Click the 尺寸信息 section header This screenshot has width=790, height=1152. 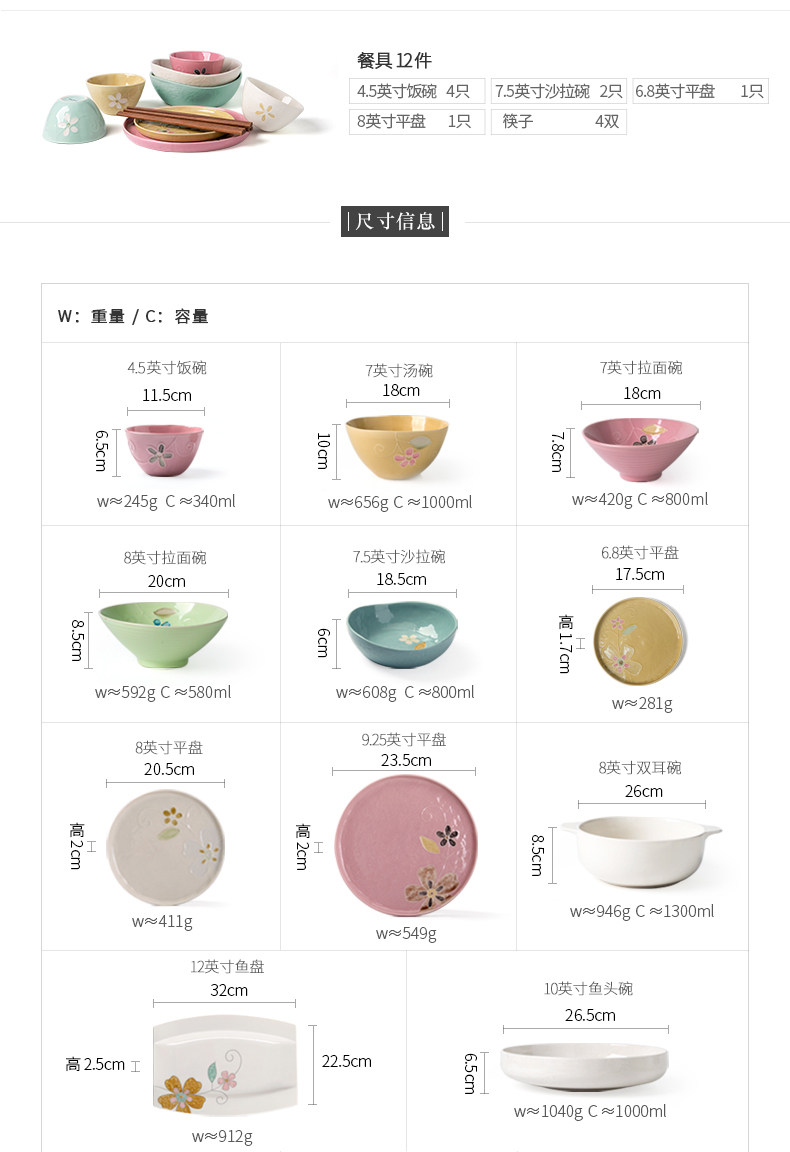point(395,221)
